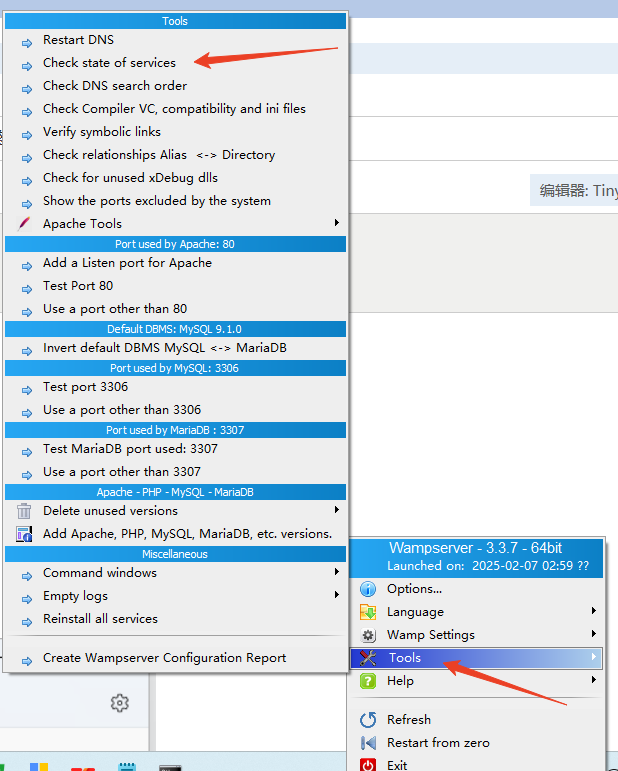Click the Default DBMS: MySQL 9.1.0 header
Screen dimensions: 618x771
click(176, 329)
